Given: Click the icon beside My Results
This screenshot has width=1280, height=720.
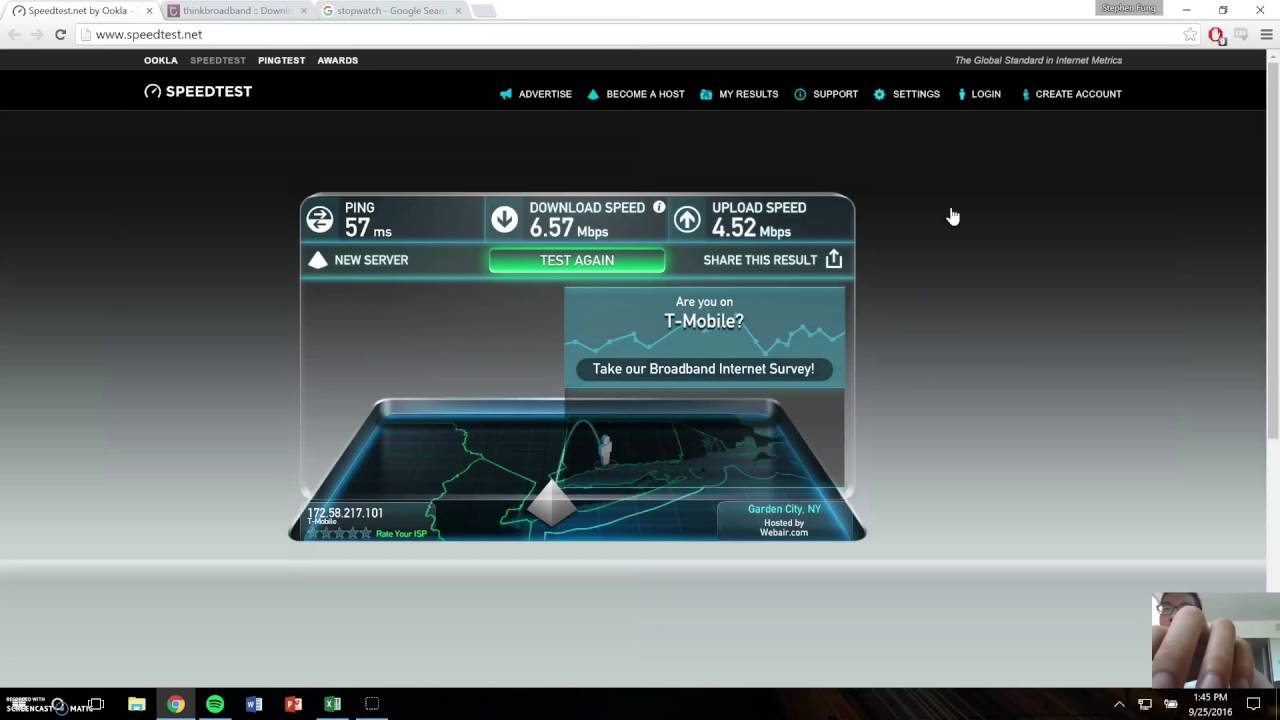Looking at the screenshot, I should pos(706,94).
